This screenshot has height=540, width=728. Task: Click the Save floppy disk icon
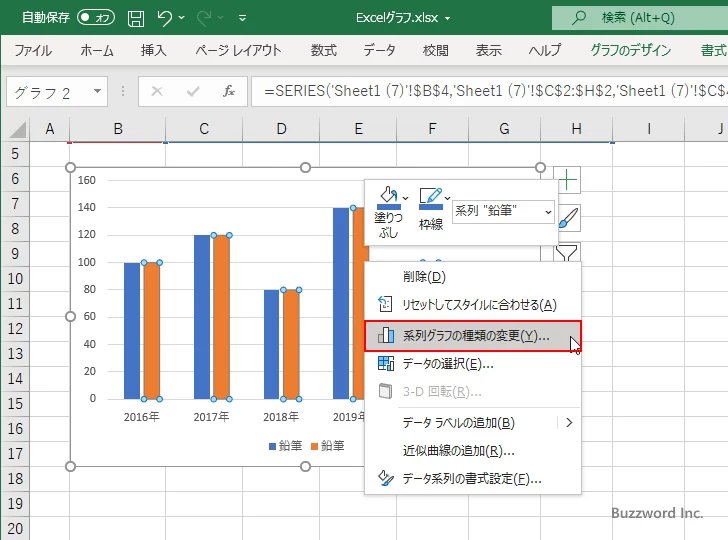coord(136,18)
